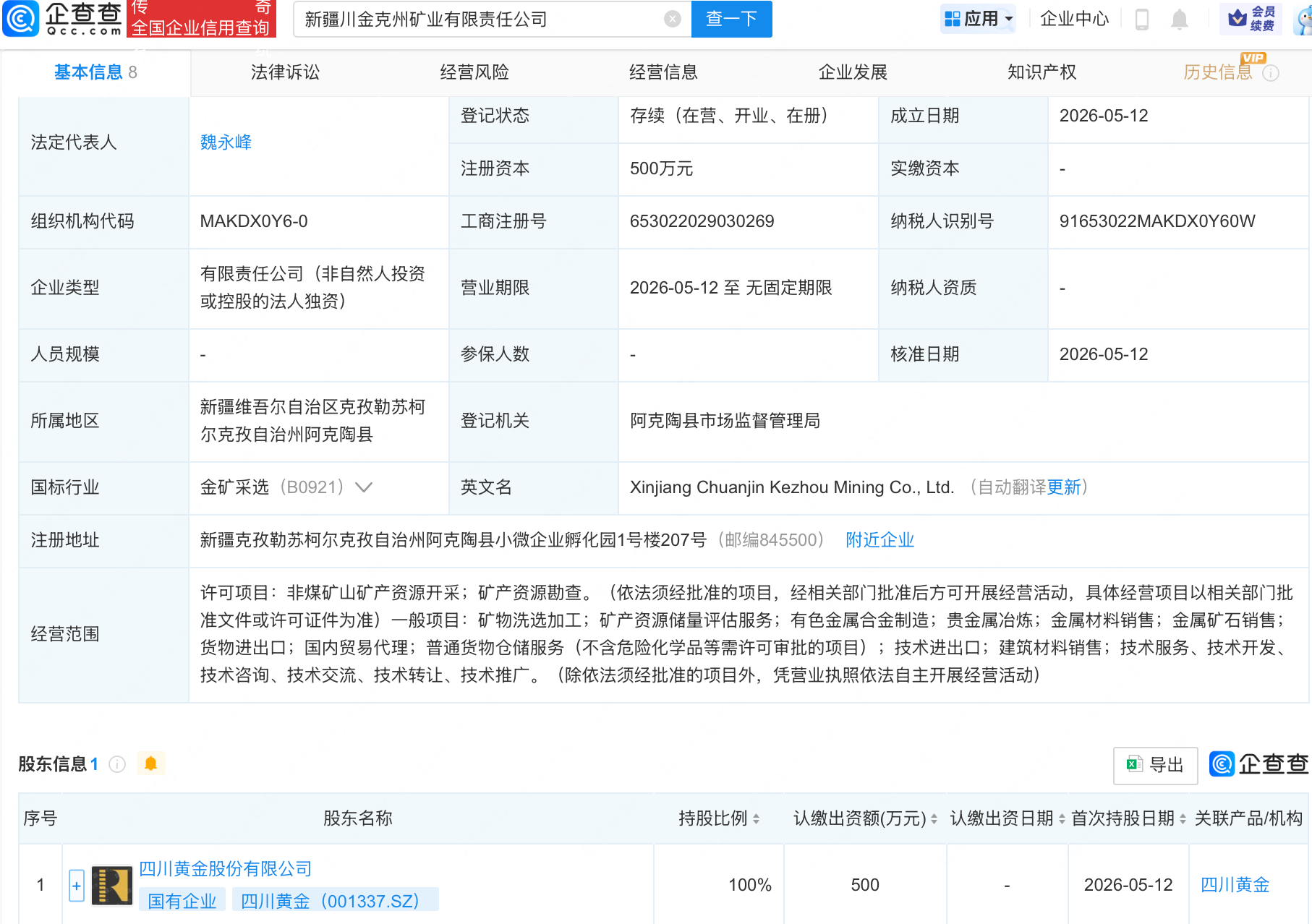Switch to 基本信息 tab
This screenshot has width=1312, height=924.
tap(95, 72)
